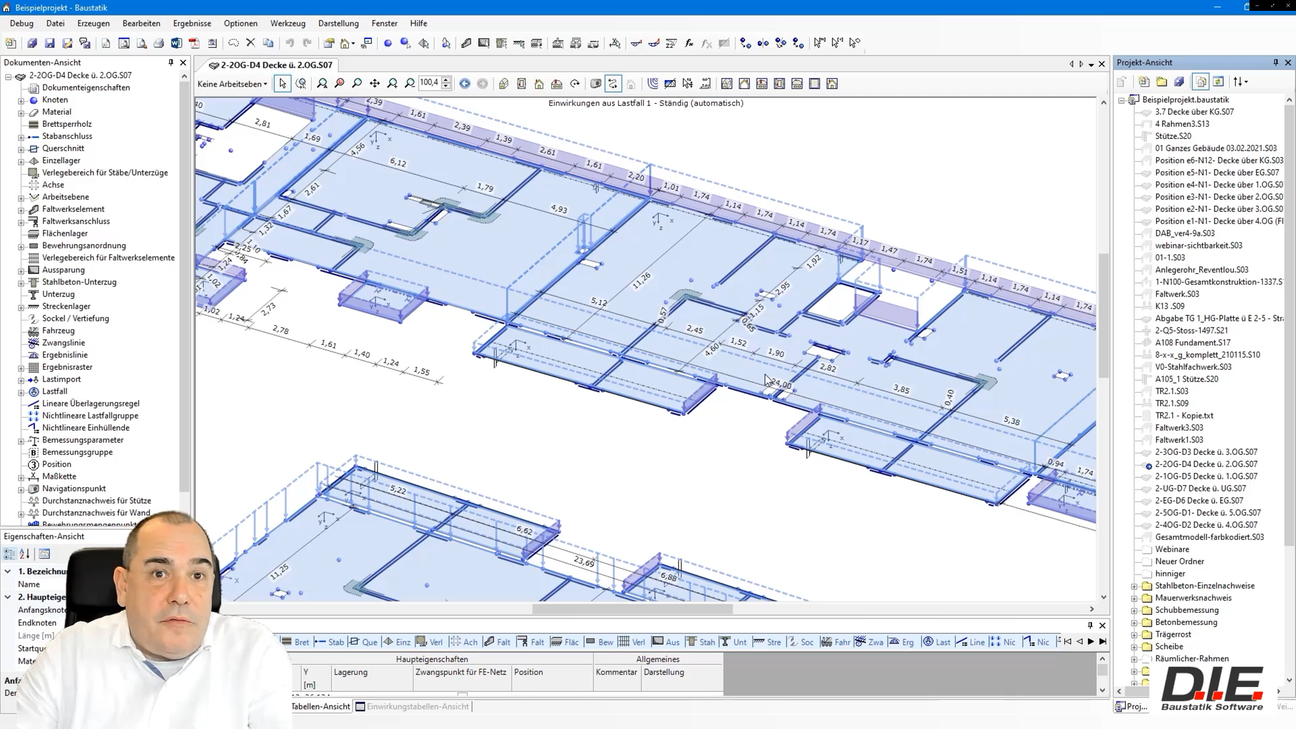Open the Stütze.S20 file in project list
The height and width of the screenshot is (729, 1296).
pos(1173,136)
